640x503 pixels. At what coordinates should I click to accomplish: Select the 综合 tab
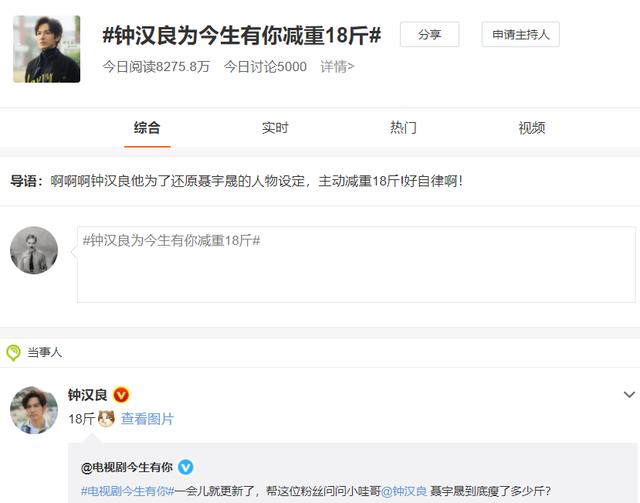pyautogui.click(x=147, y=128)
